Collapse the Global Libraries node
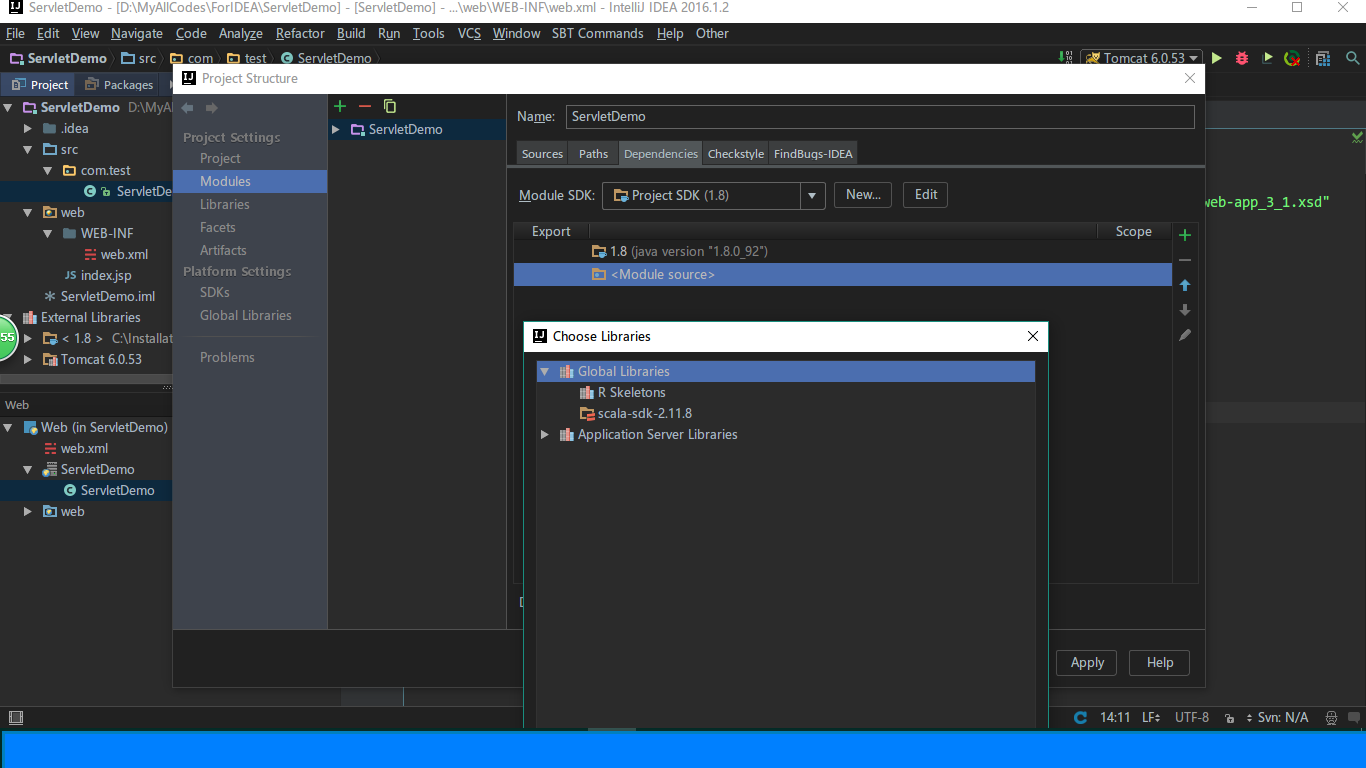The image size is (1366, 768). (545, 371)
